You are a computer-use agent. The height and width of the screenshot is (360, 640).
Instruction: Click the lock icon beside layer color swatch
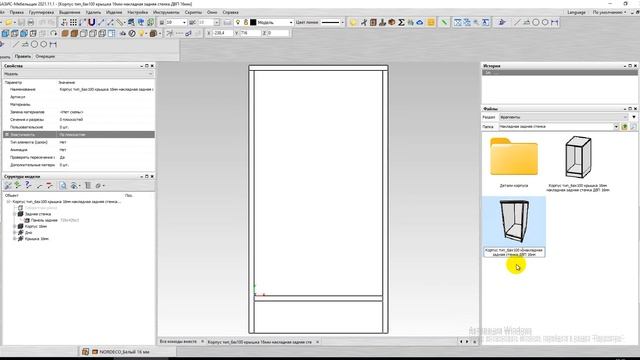pos(246,22)
